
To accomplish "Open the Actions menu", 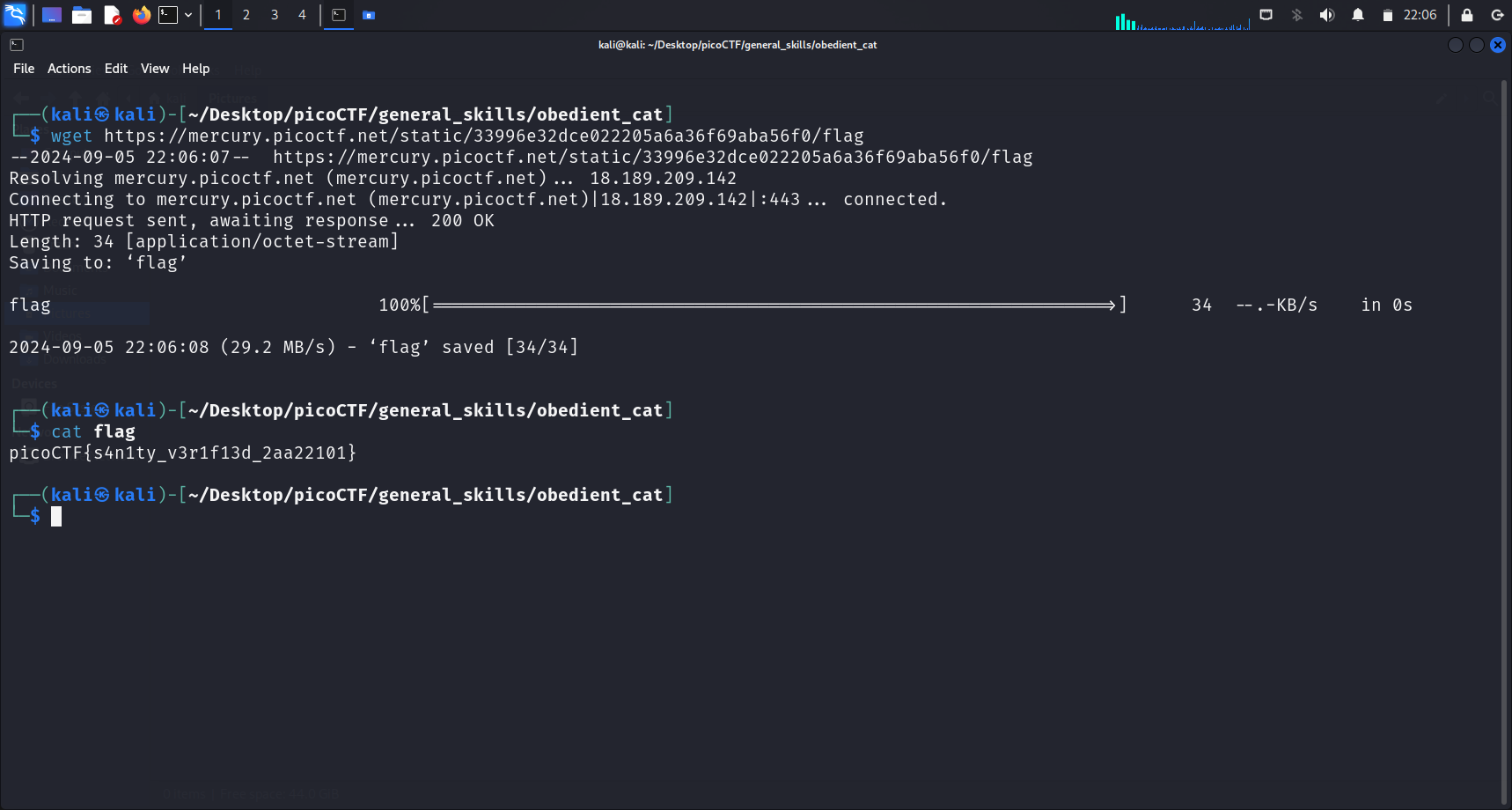I will [x=69, y=69].
